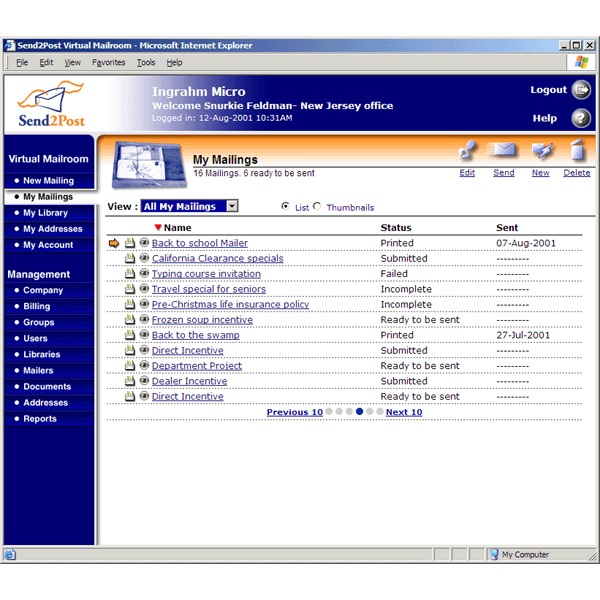The height and width of the screenshot is (600, 600).
Task: Click the document icon for Travel special for seniors
Action: [x=130, y=289]
